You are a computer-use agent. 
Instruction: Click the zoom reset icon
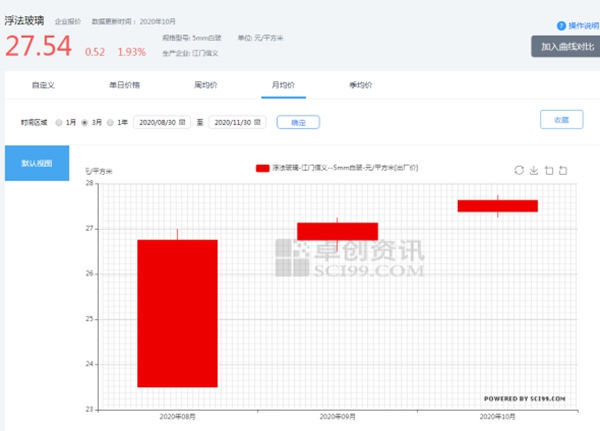[563, 170]
